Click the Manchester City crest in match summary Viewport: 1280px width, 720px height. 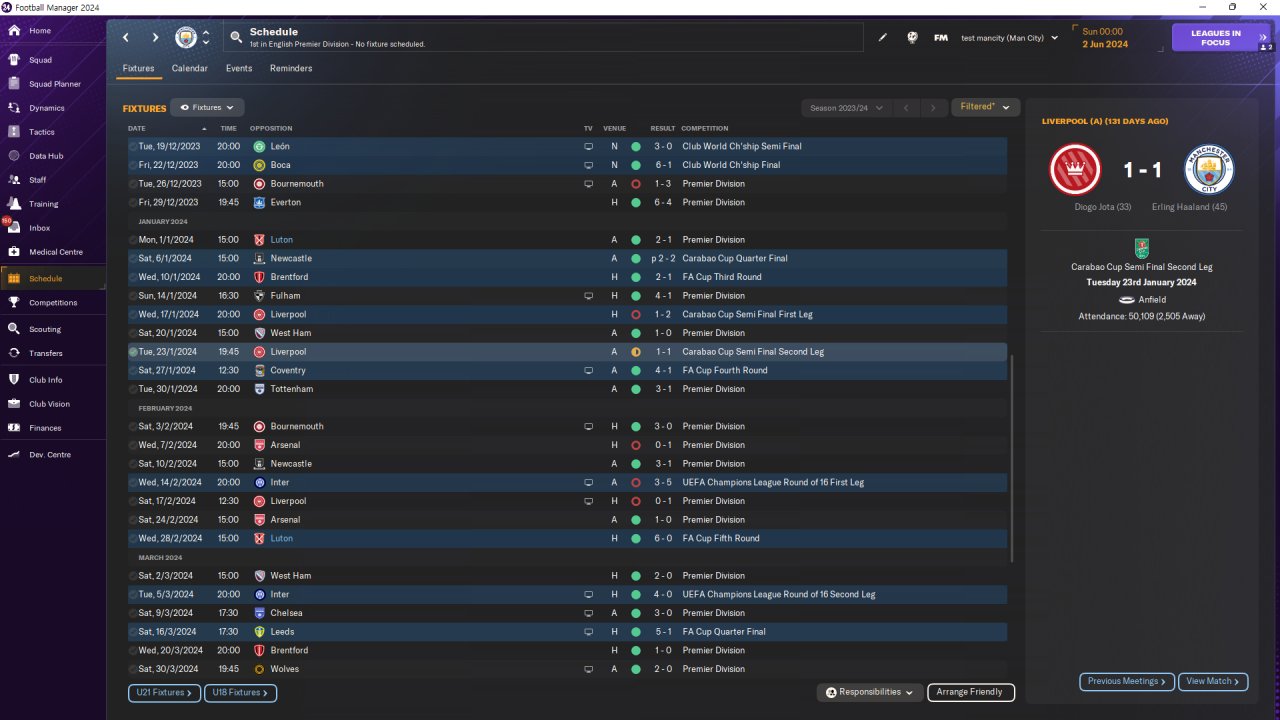coord(1209,170)
